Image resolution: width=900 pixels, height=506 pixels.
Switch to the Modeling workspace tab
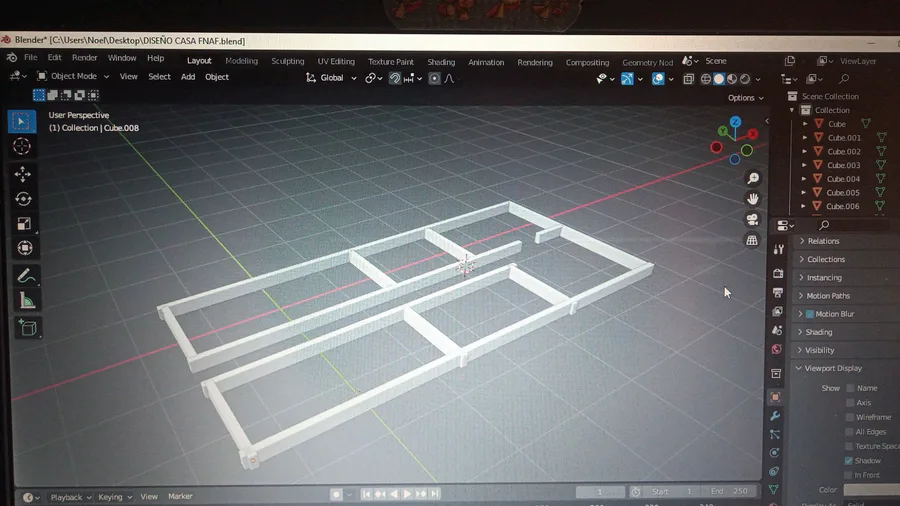click(x=242, y=61)
